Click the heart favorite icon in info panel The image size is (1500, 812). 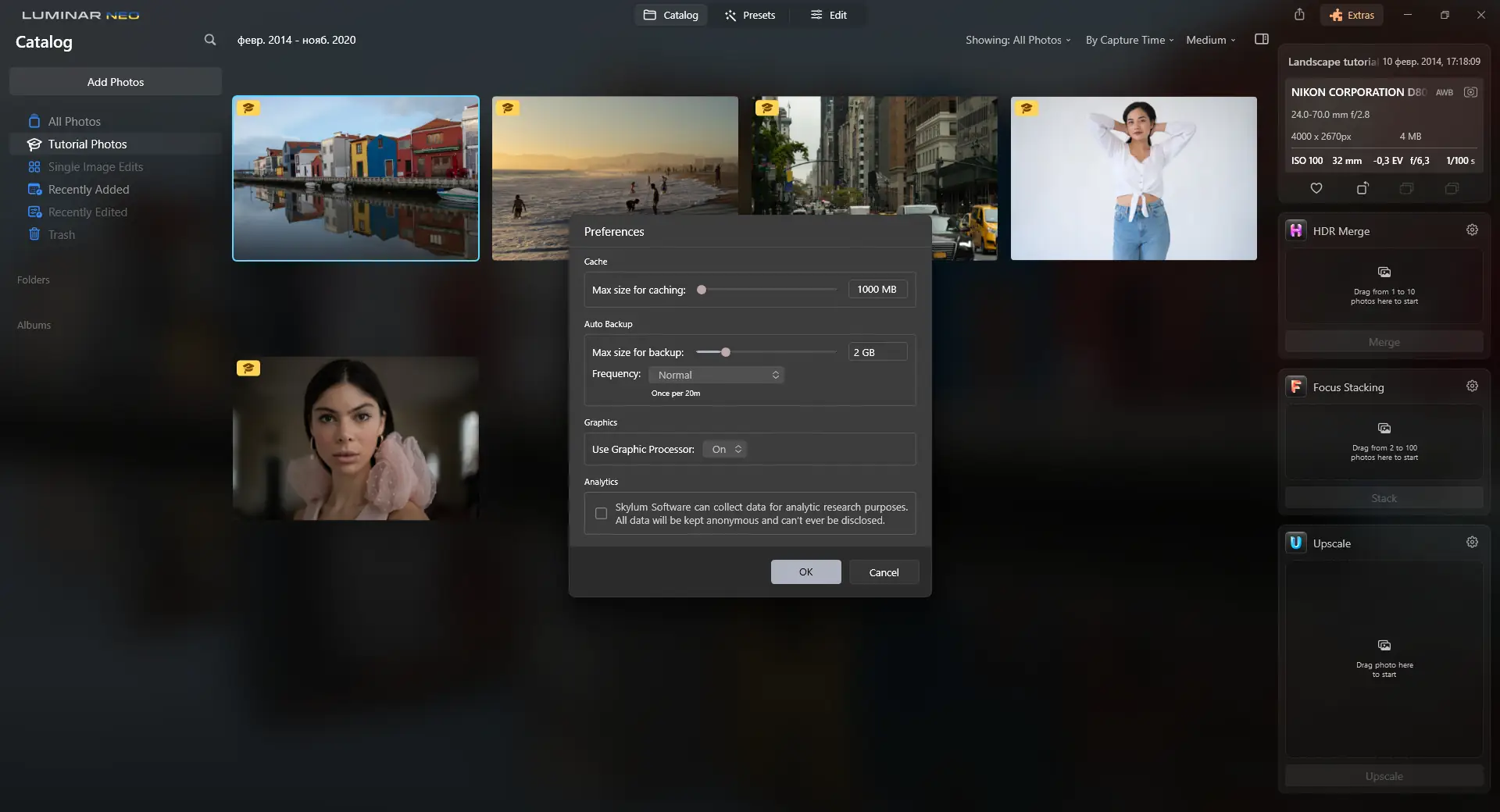click(x=1316, y=188)
